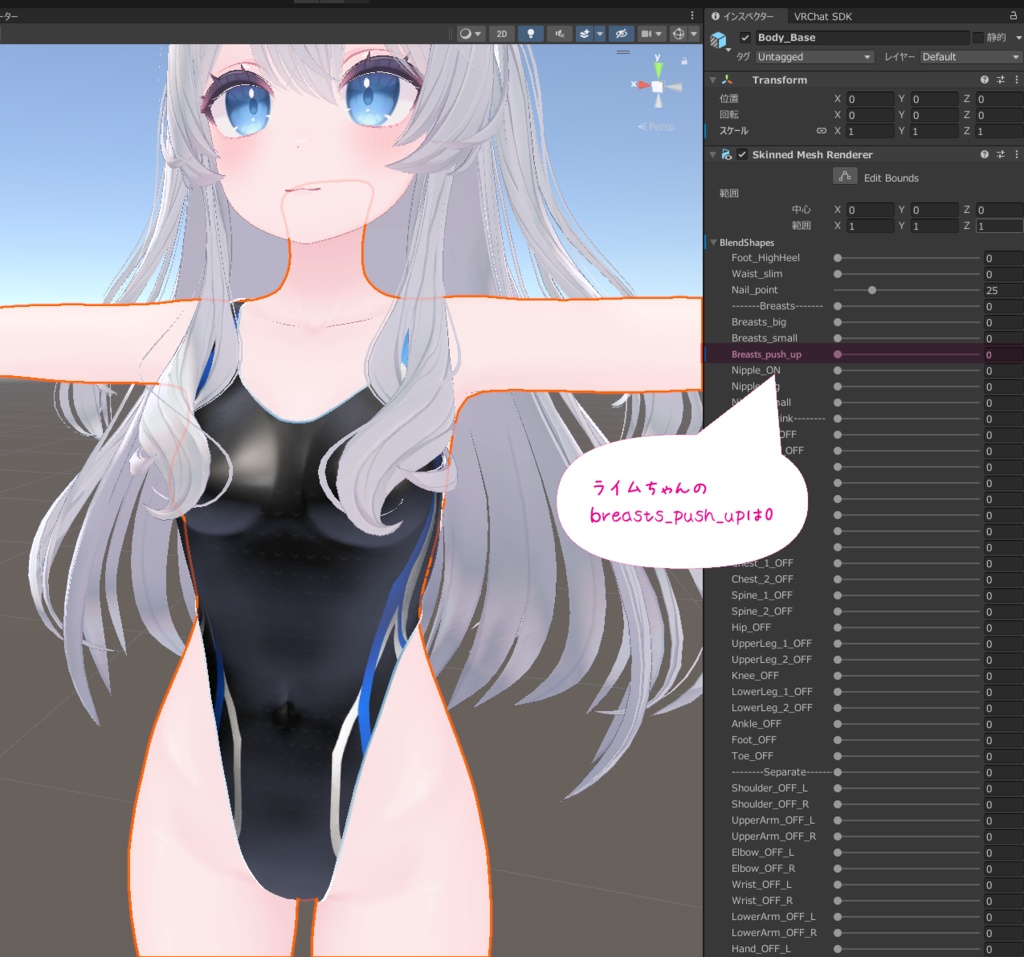Screen dimensions: 1024x957
Task: Disable the Skinned Mesh Renderer checkbox
Action: click(742, 155)
